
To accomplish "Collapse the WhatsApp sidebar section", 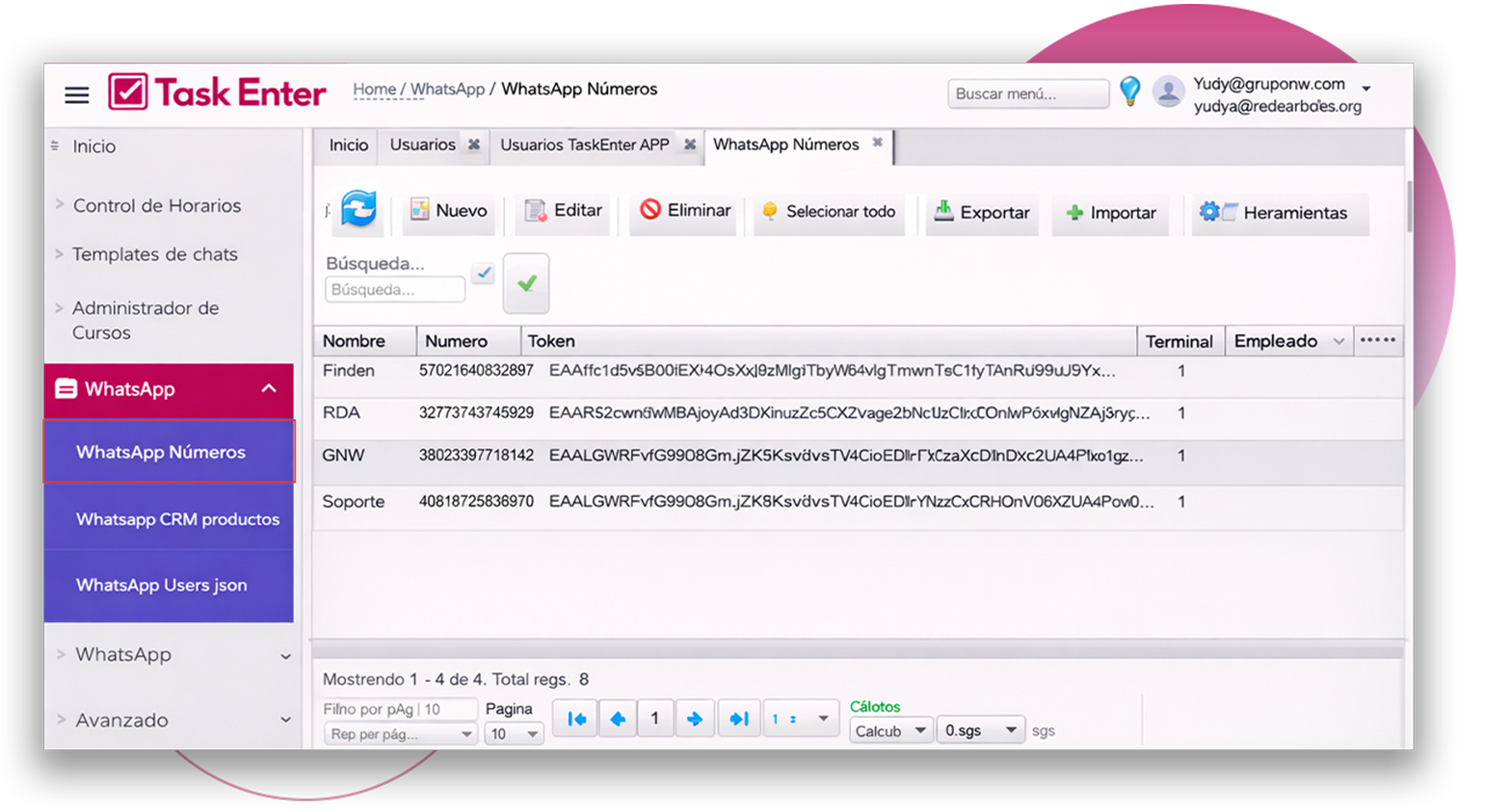I will (269, 389).
